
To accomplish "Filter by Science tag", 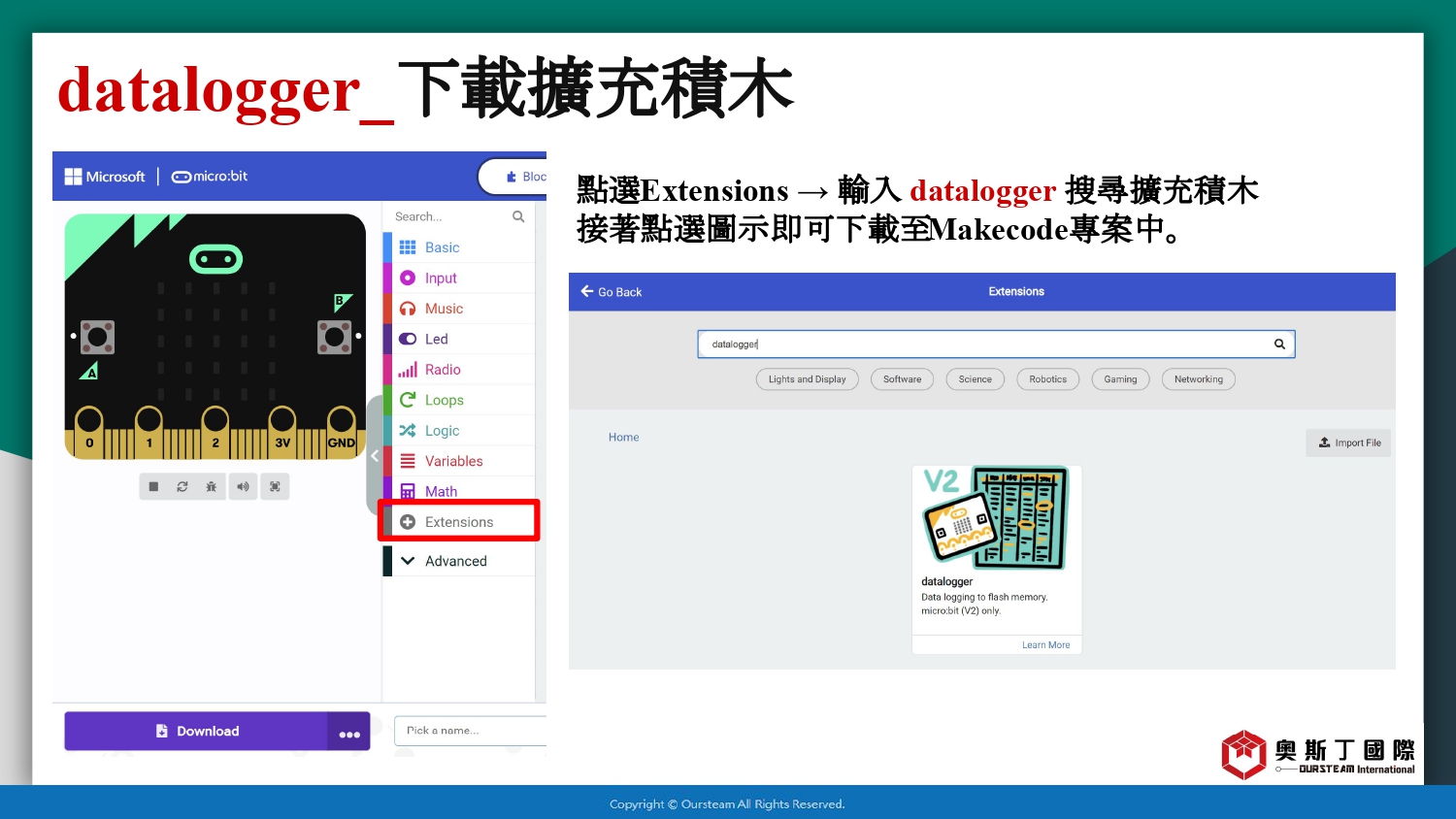I will 976,379.
